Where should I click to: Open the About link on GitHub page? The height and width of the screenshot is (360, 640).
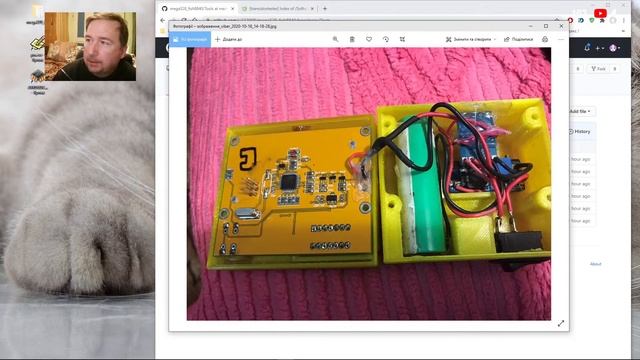596,264
